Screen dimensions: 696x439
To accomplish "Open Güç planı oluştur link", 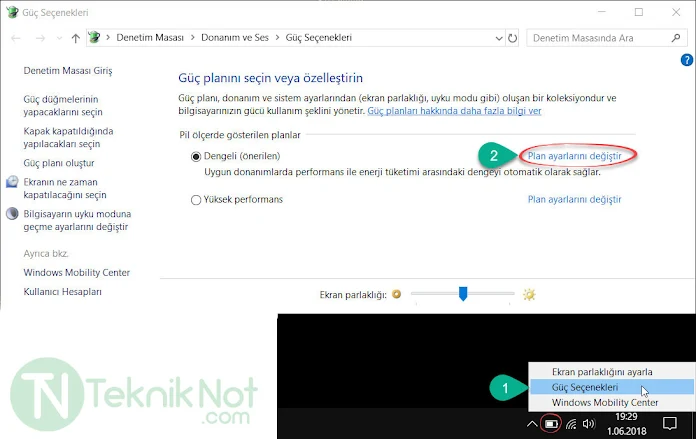I will 59,163.
